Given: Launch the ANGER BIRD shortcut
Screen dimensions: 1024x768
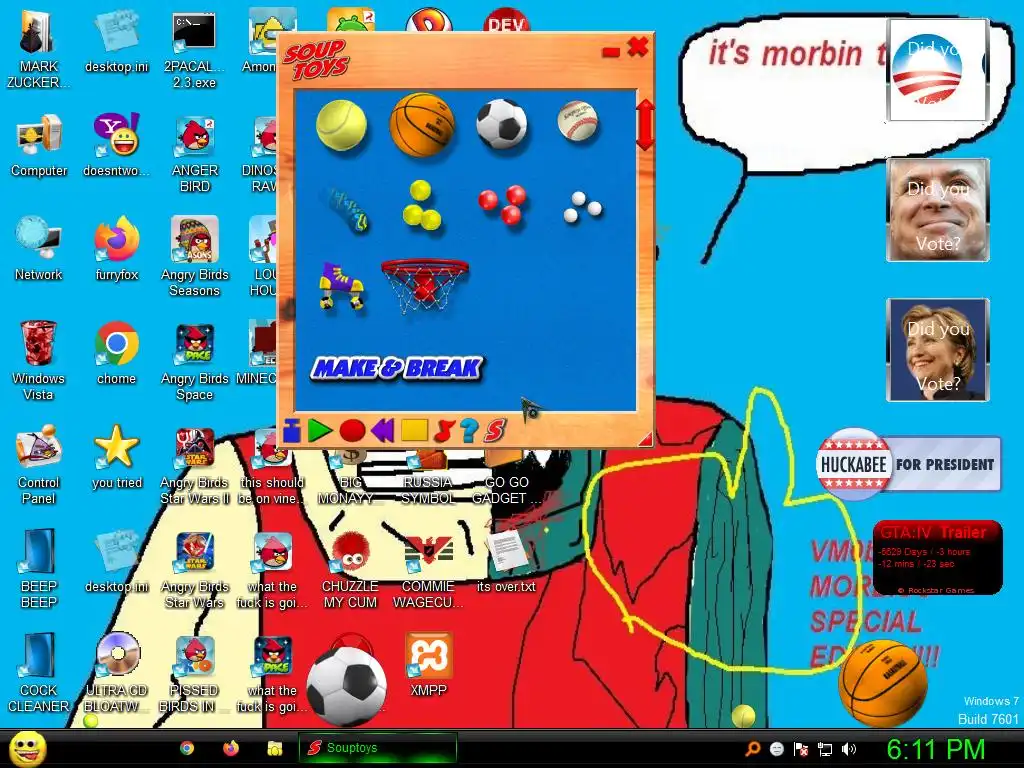Looking at the screenshot, I should 194,153.
